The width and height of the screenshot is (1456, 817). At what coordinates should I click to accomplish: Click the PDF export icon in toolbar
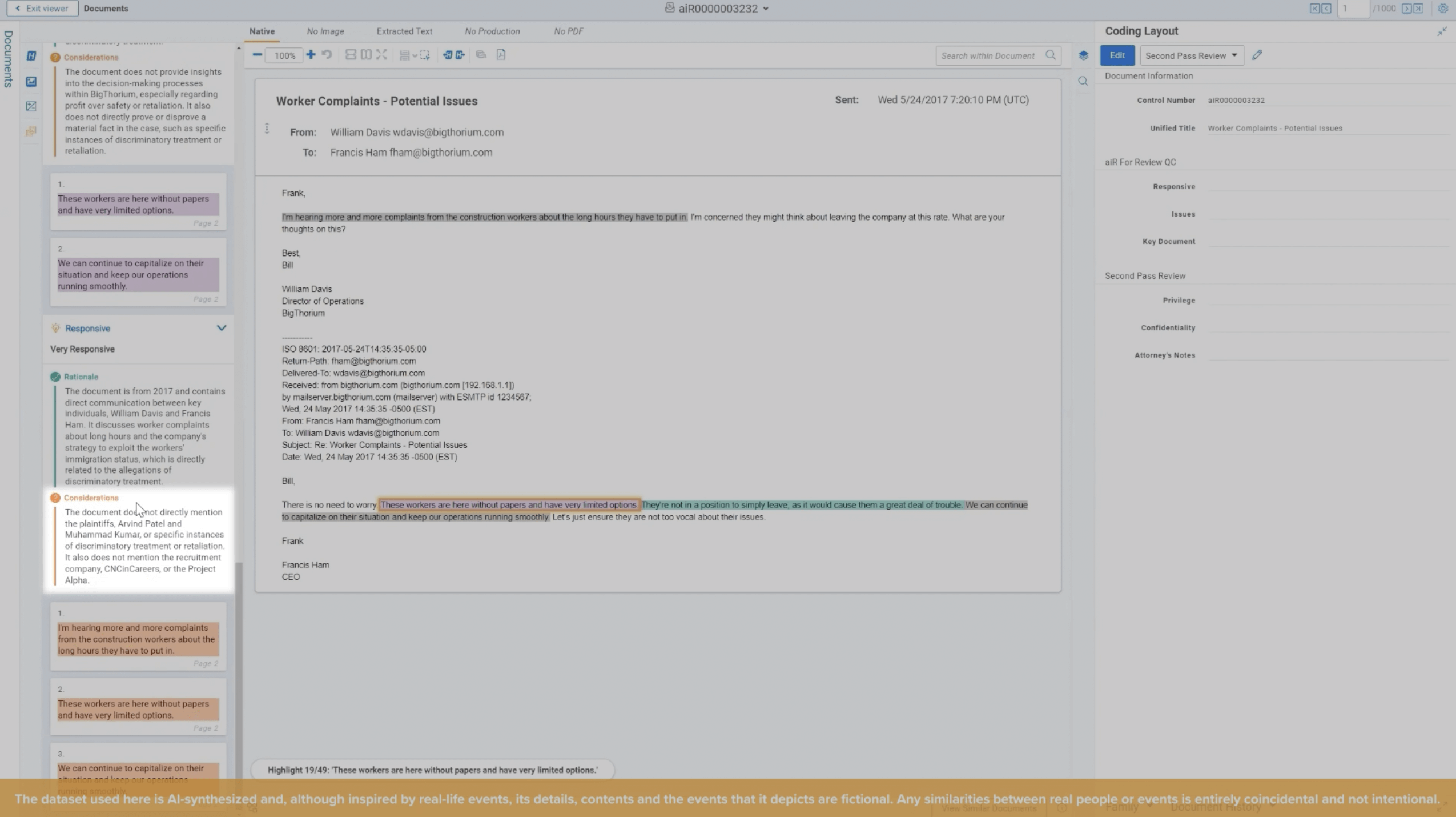pos(501,55)
